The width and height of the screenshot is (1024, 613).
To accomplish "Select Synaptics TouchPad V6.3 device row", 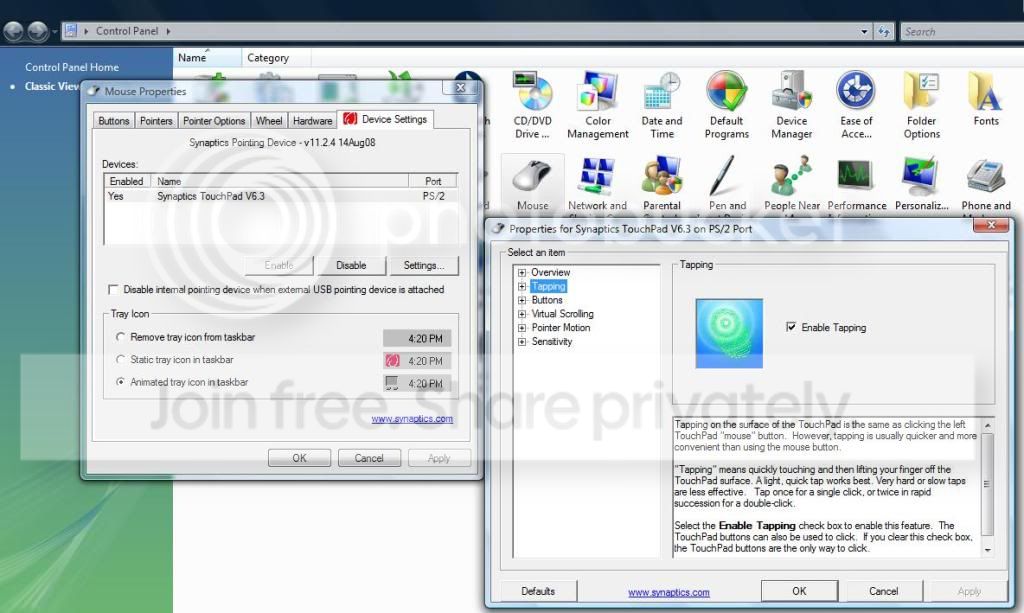I will 280,196.
